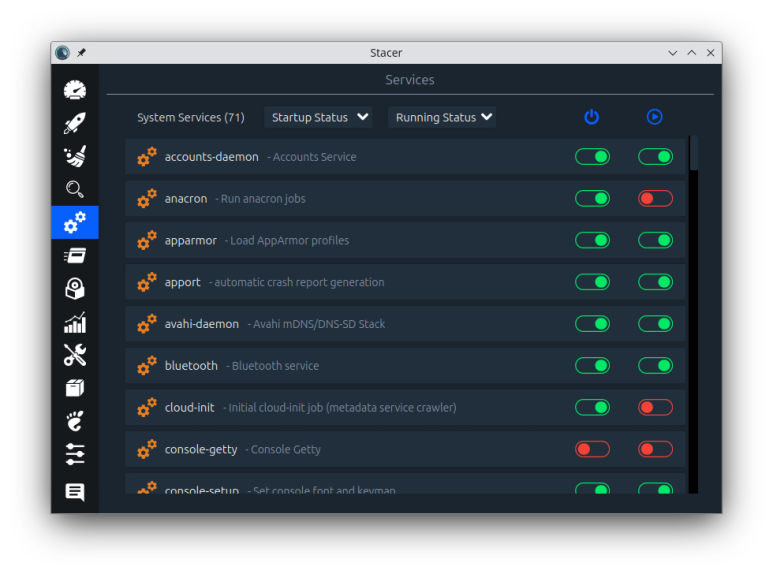Disable accounts-daemon startup toggle
The image size is (773, 574).
[x=592, y=157]
